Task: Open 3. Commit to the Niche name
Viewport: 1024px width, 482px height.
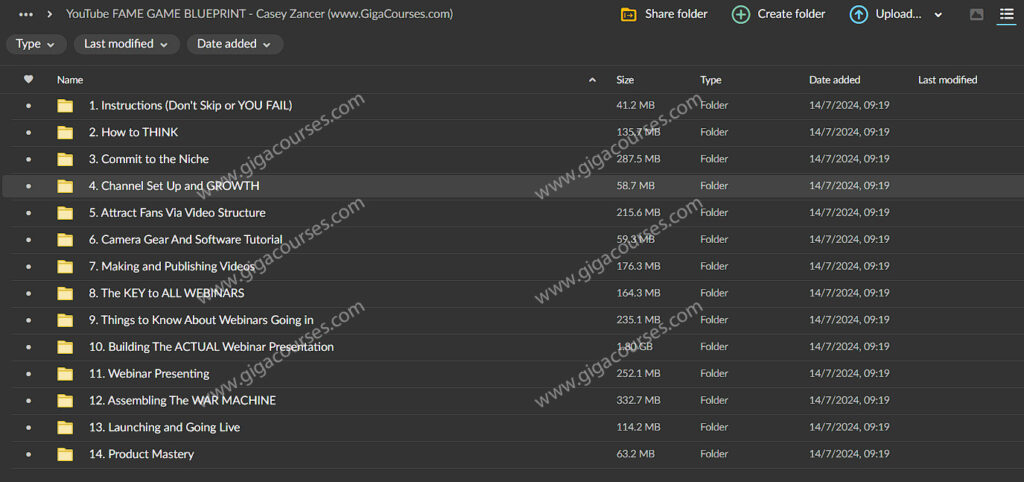Action: tap(149, 159)
